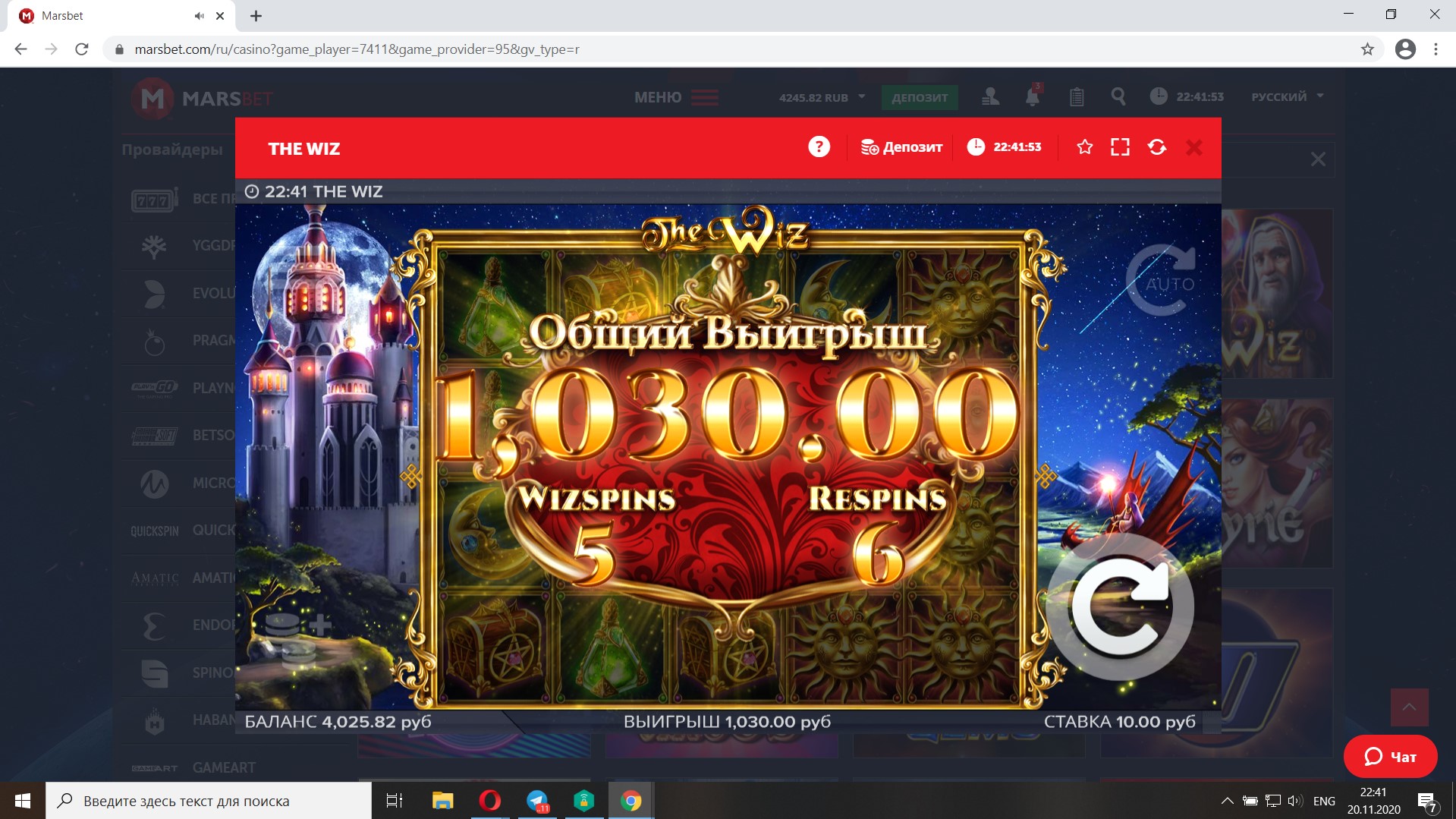Open the taskbar clock and date
1456x819 pixels.
1373,801
